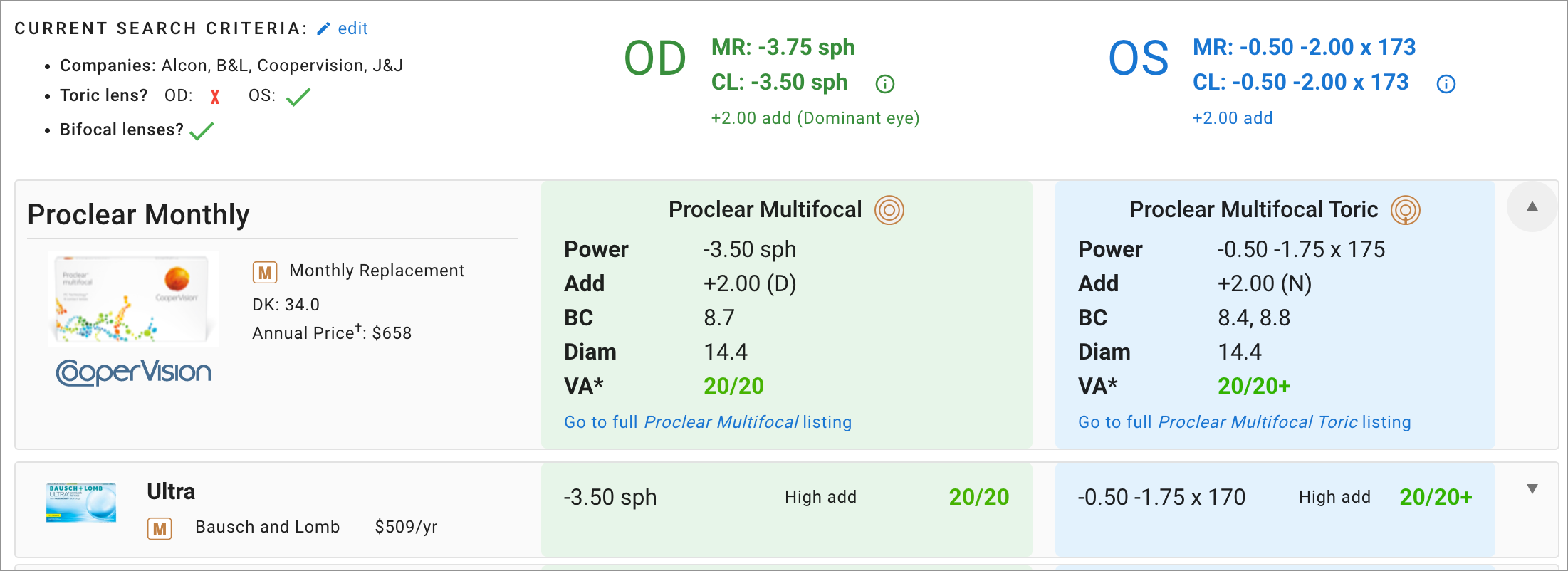Toggle the Bifocal lenses checkmark
Viewport: 1568px width, 571px height.
202,130
